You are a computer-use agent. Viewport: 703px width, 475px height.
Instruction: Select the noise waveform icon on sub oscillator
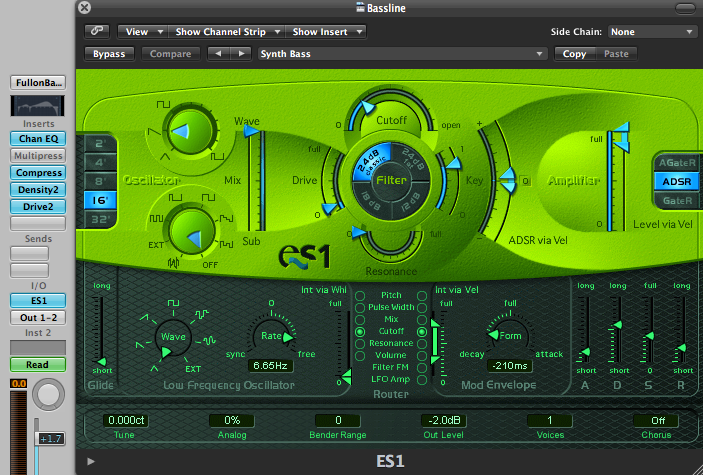[x=174, y=263]
